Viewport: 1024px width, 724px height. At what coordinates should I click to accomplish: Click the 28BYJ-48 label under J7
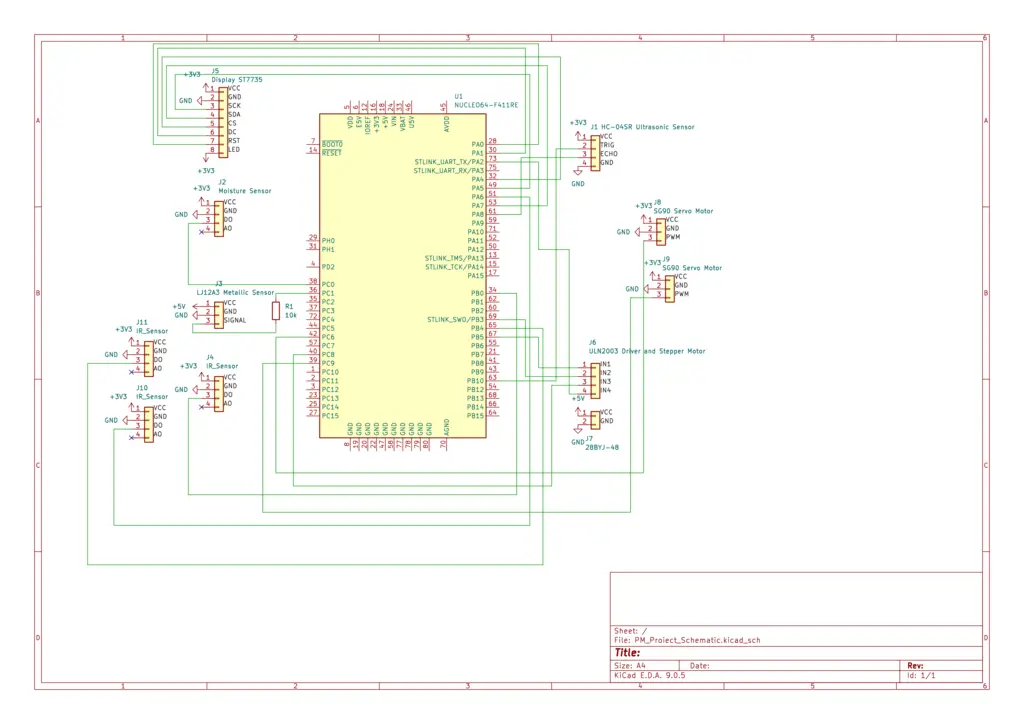(601, 448)
